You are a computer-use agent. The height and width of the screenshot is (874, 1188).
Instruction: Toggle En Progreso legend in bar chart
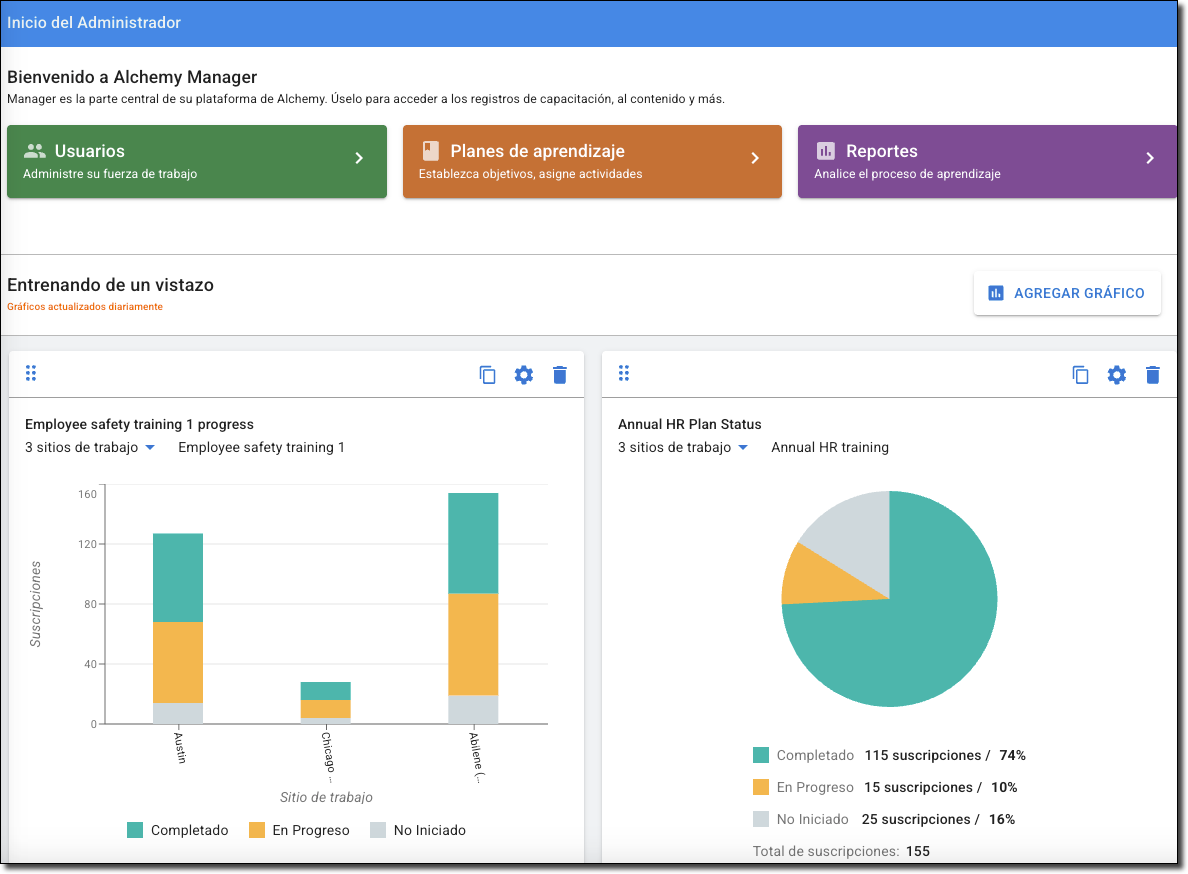pos(299,830)
